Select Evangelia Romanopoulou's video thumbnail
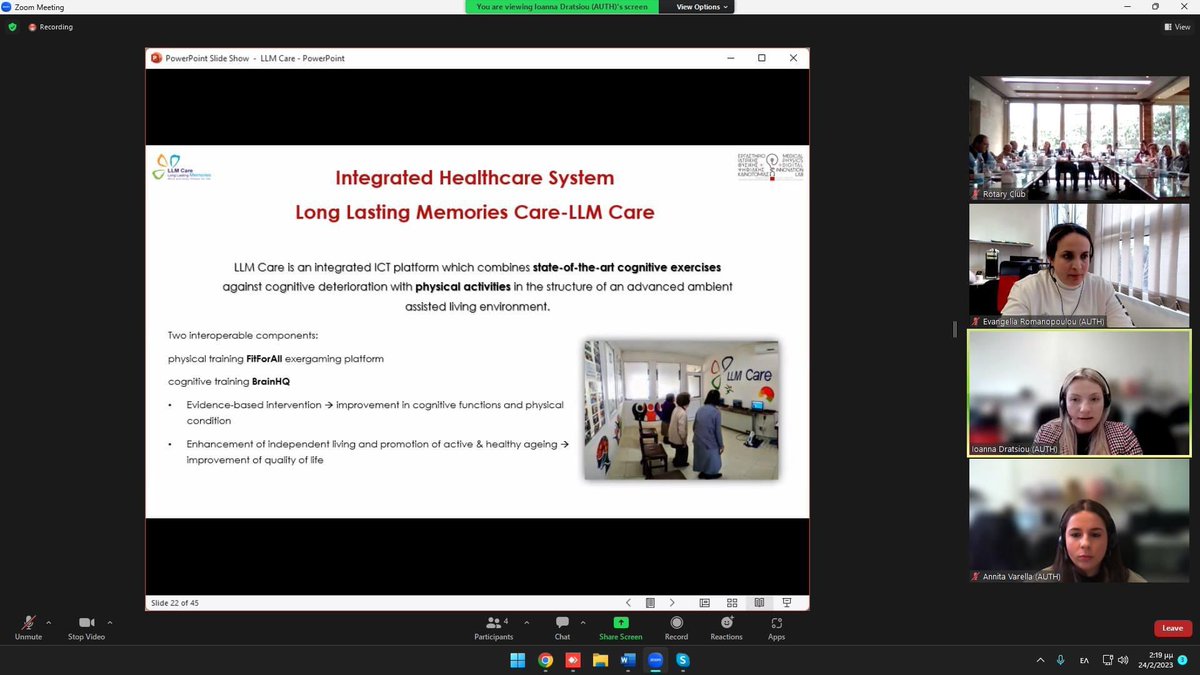 pos(1080,265)
